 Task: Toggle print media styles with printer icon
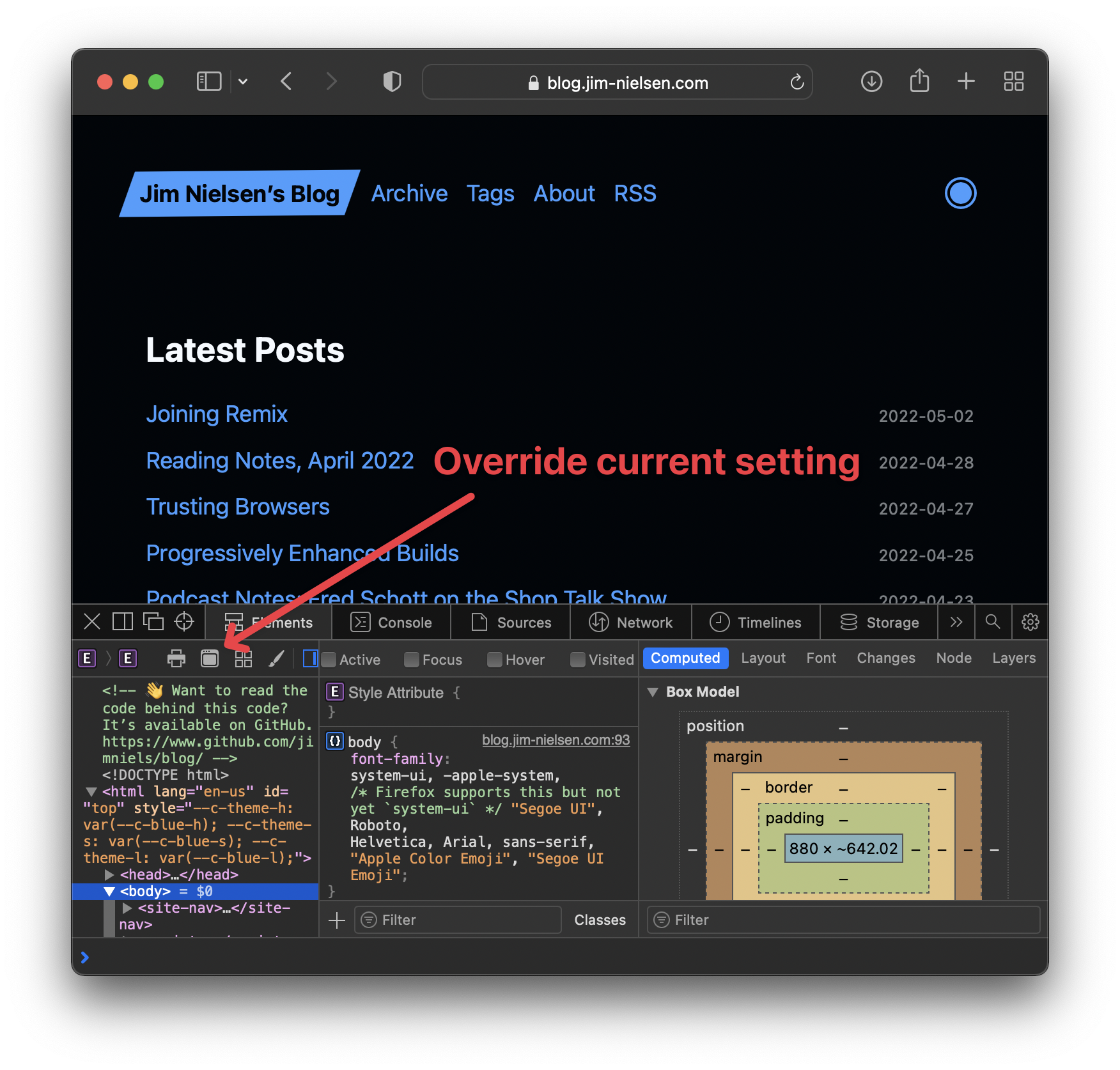pyautogui.click(x=176, y=658)
